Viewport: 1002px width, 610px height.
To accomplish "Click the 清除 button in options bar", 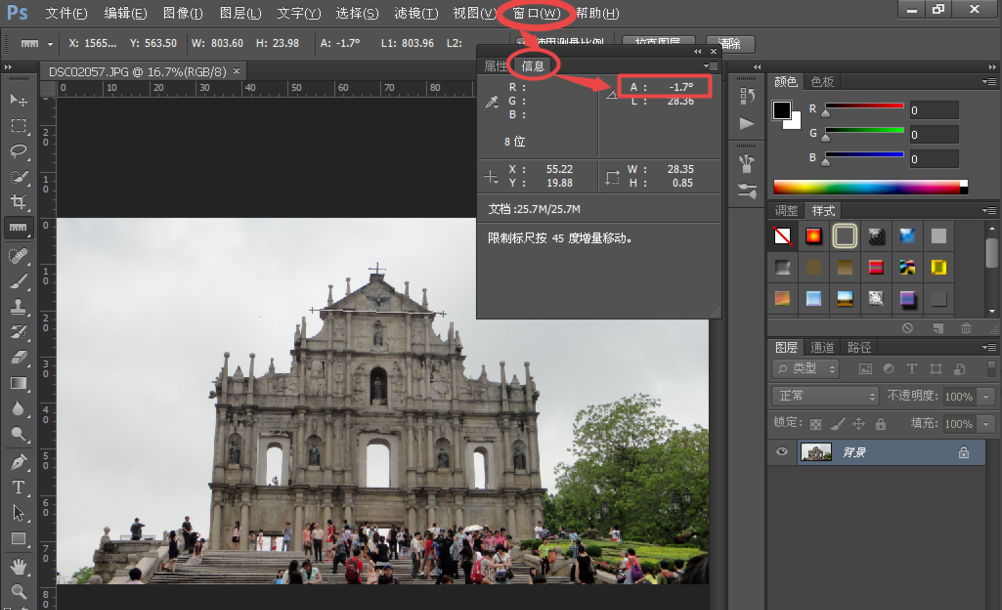I will 730,43.
